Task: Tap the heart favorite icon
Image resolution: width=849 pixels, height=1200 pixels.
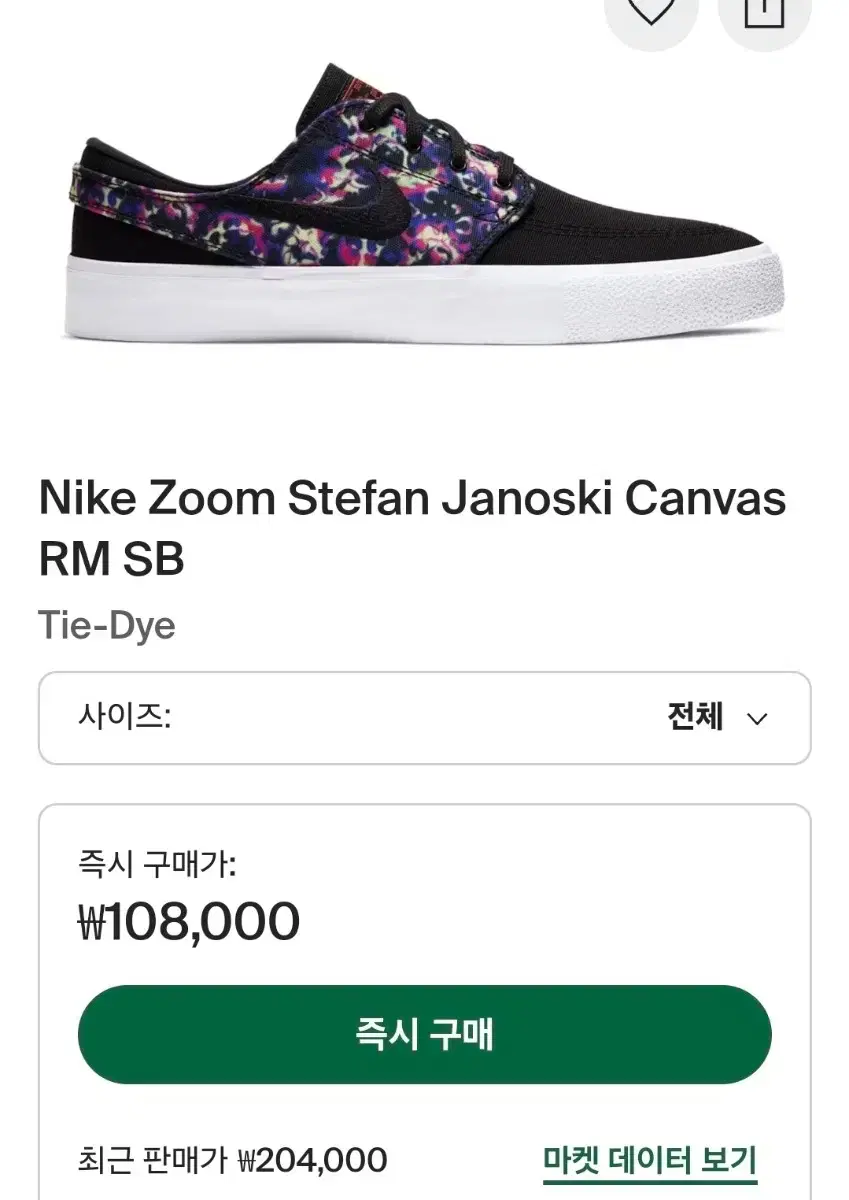Action: (653, 12)
